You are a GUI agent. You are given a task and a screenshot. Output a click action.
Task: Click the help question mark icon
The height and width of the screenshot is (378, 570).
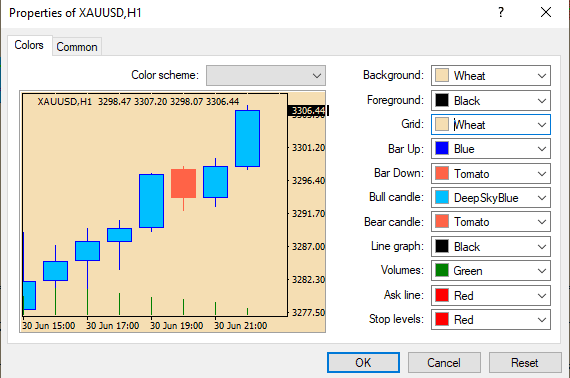click(x=501, y=13)
